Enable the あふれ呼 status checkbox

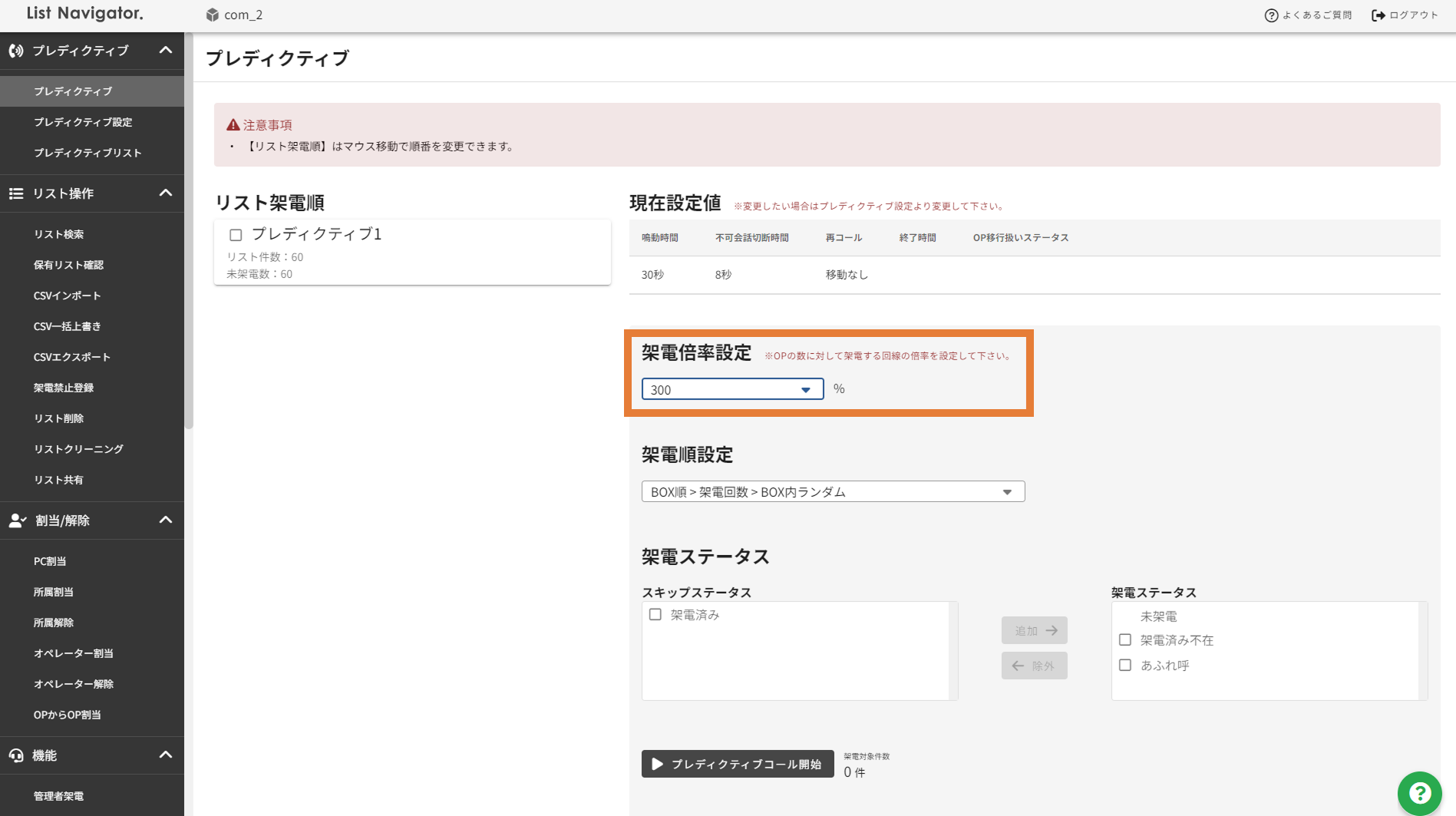click(x=1125, y=665)
